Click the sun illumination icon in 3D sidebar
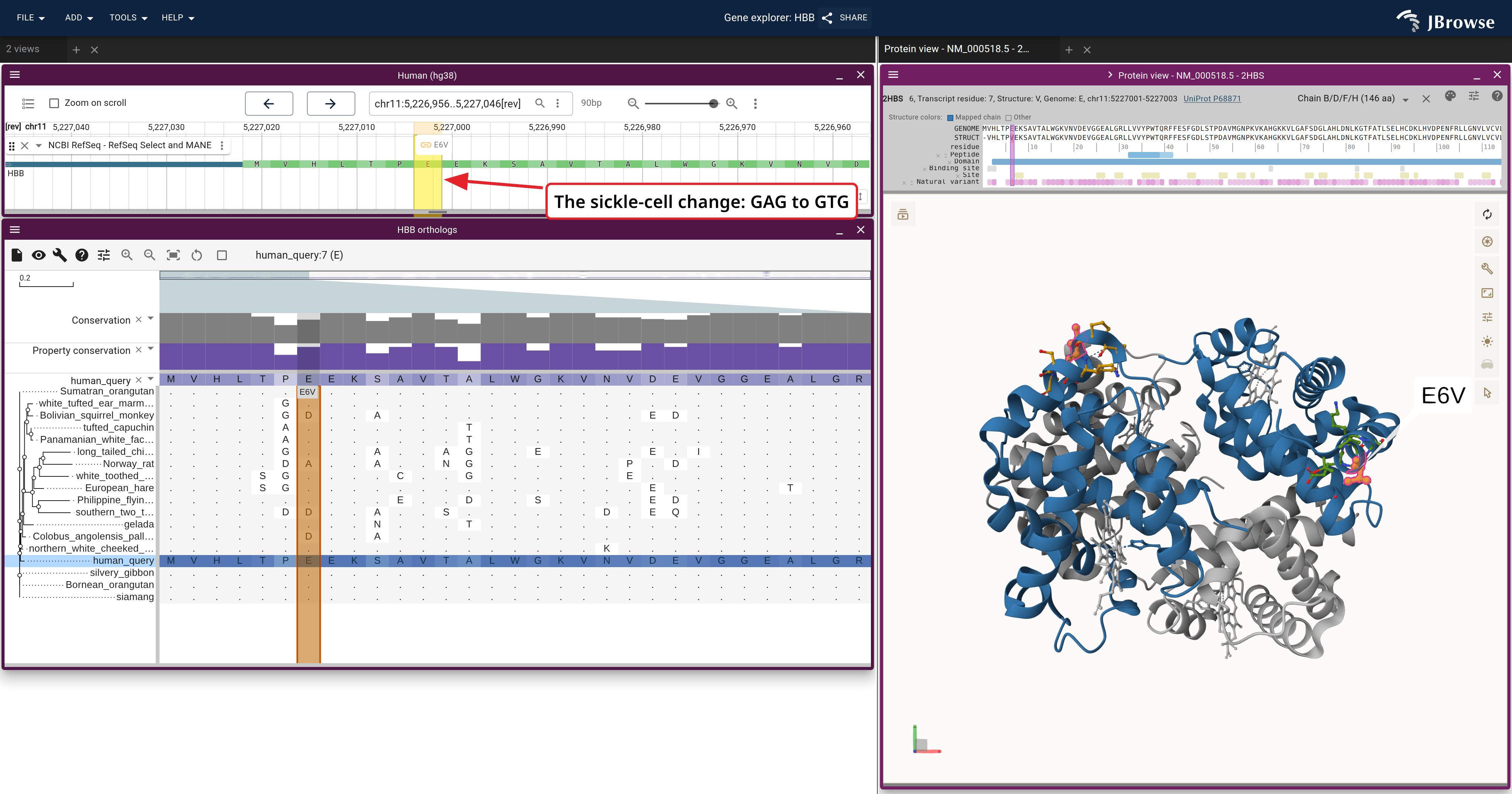 [1487, 341]
